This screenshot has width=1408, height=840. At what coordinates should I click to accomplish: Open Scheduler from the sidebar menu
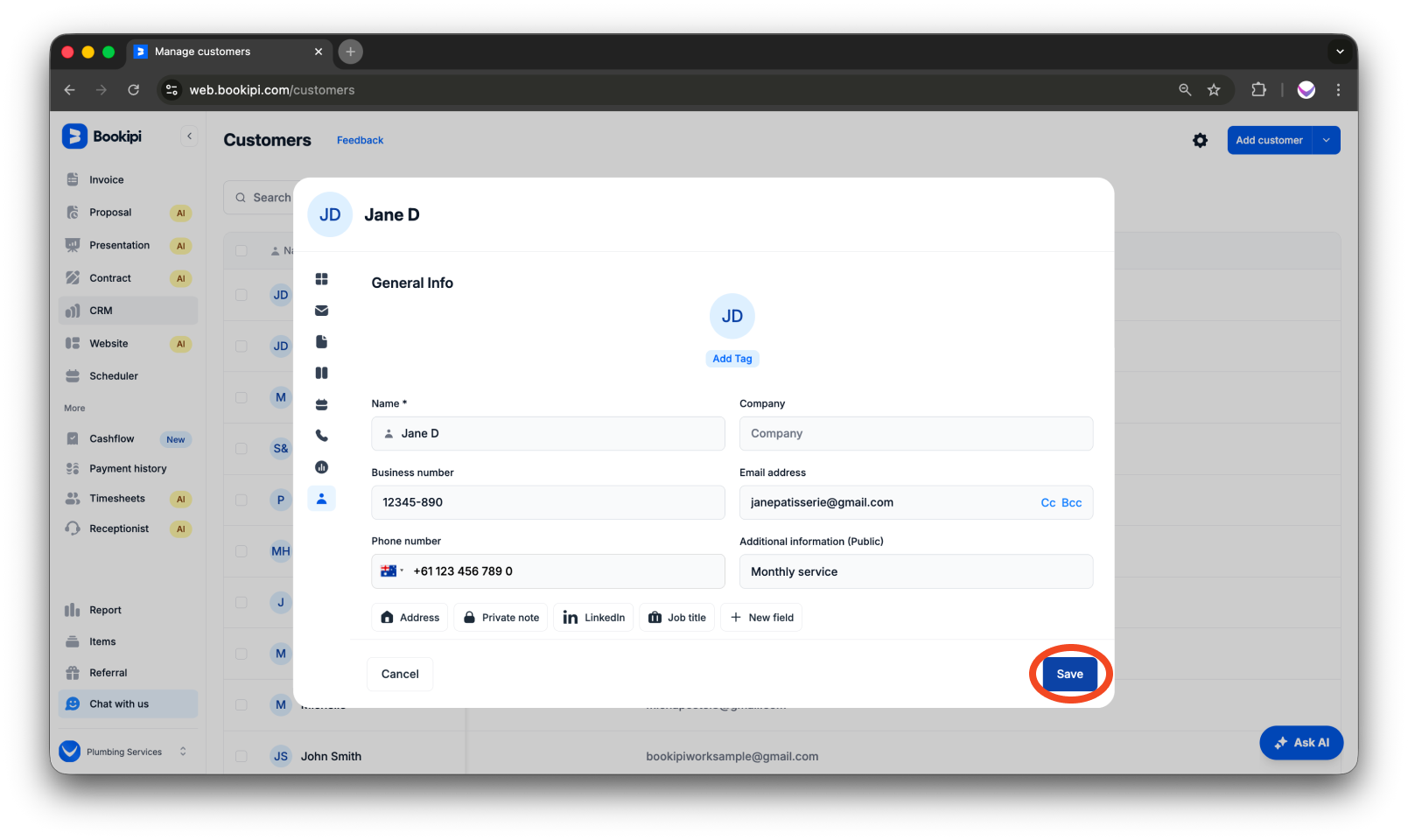[x=113, y=376]
